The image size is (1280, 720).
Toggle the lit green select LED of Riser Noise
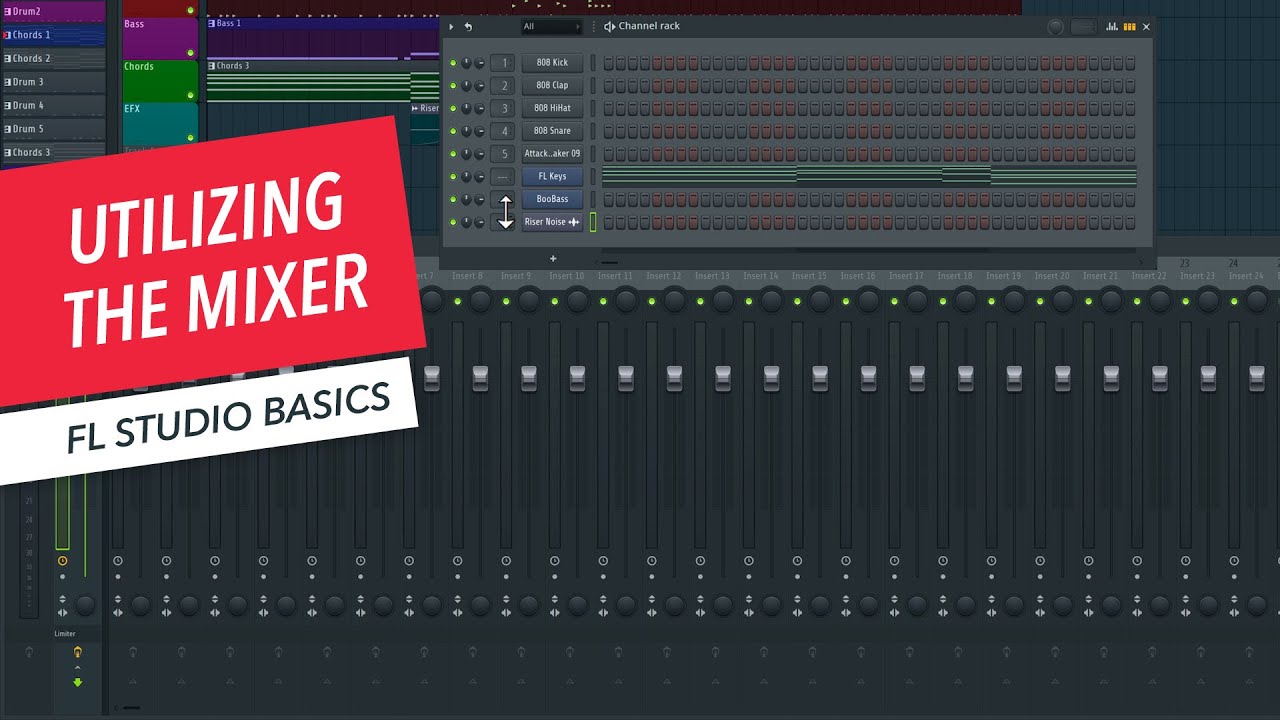592,222
